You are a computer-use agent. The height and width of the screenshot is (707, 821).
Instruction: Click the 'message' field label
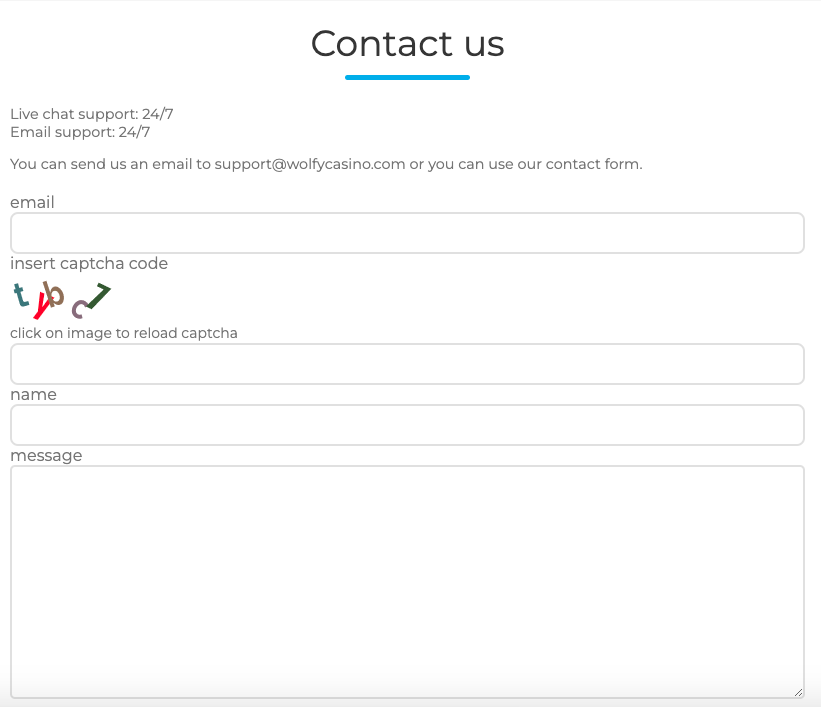click(46, 455)
